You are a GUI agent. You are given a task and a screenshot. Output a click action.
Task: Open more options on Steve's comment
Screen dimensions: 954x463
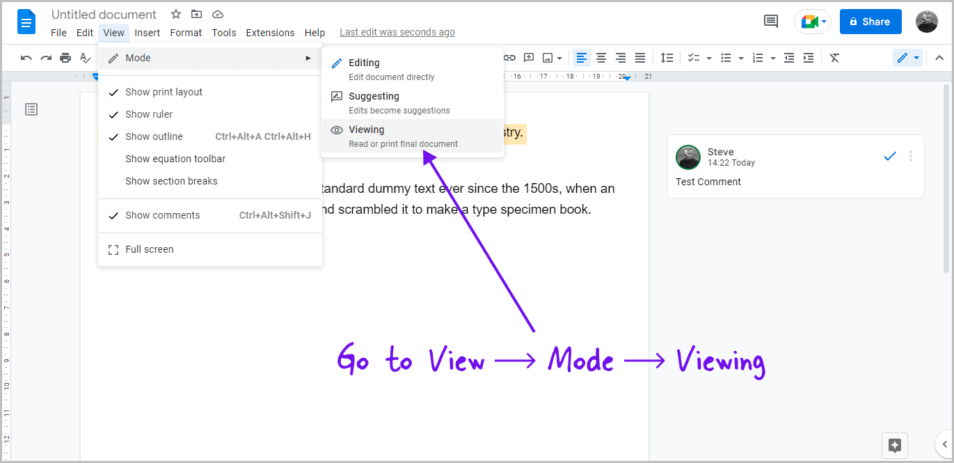[x=911, y=156]
